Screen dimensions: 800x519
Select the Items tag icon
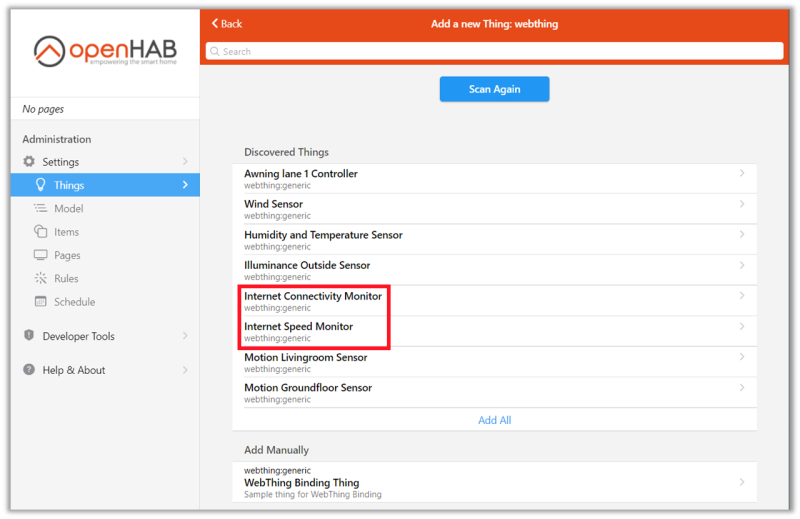pos(41,232)
